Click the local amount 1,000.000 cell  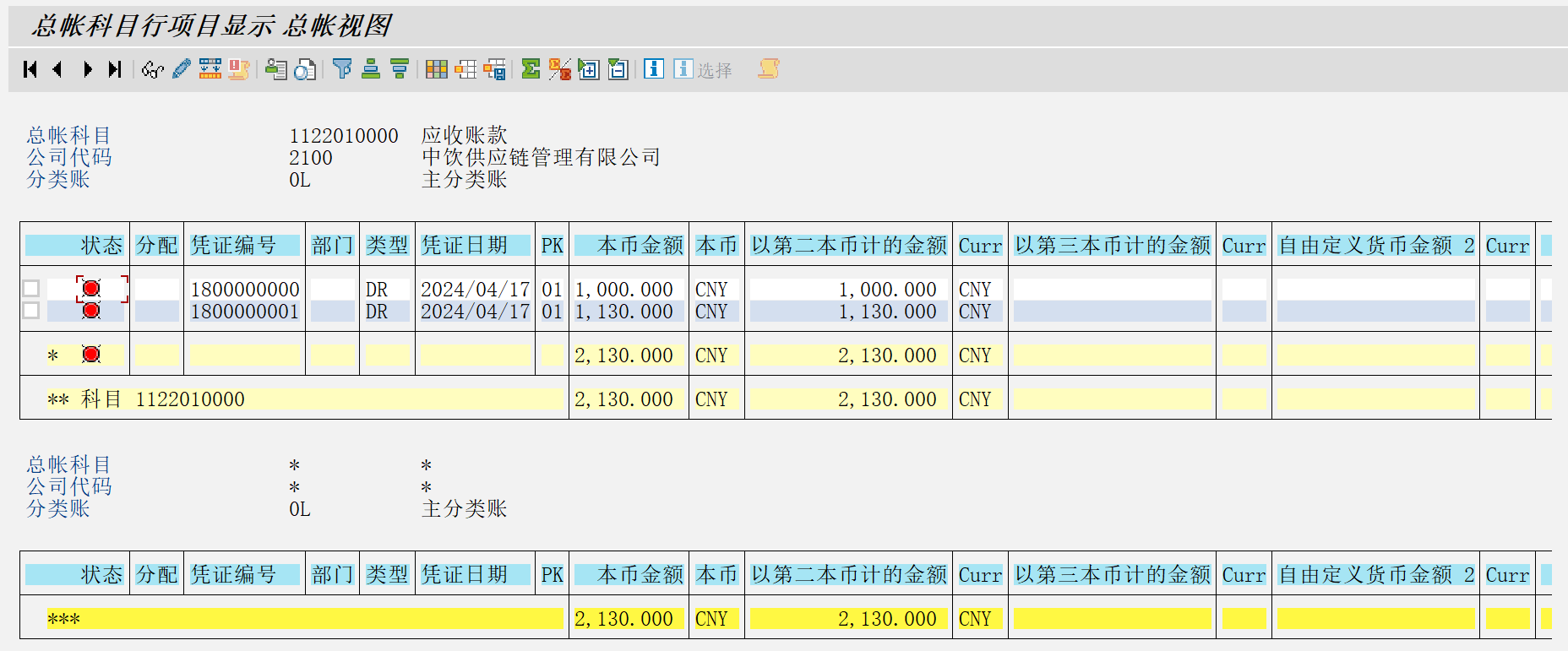pos(629,290)
